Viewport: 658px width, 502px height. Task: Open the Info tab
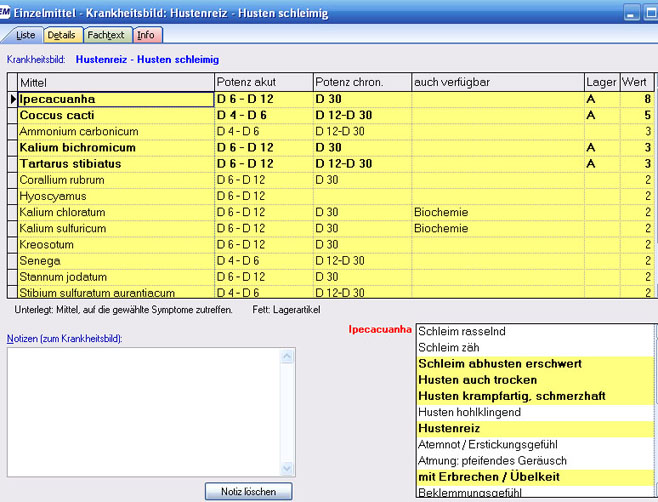146,35
